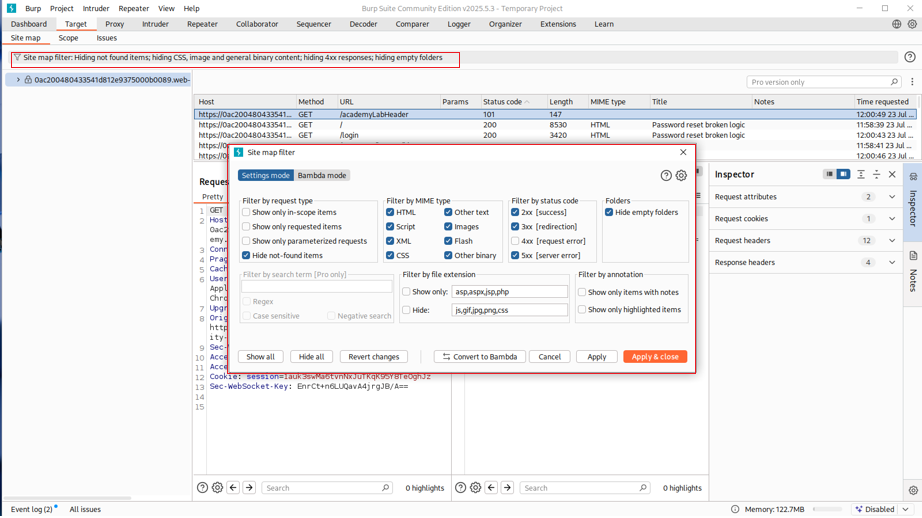Uncheck Hide not-found items
The image size is (922, 518).
(246, 255)
